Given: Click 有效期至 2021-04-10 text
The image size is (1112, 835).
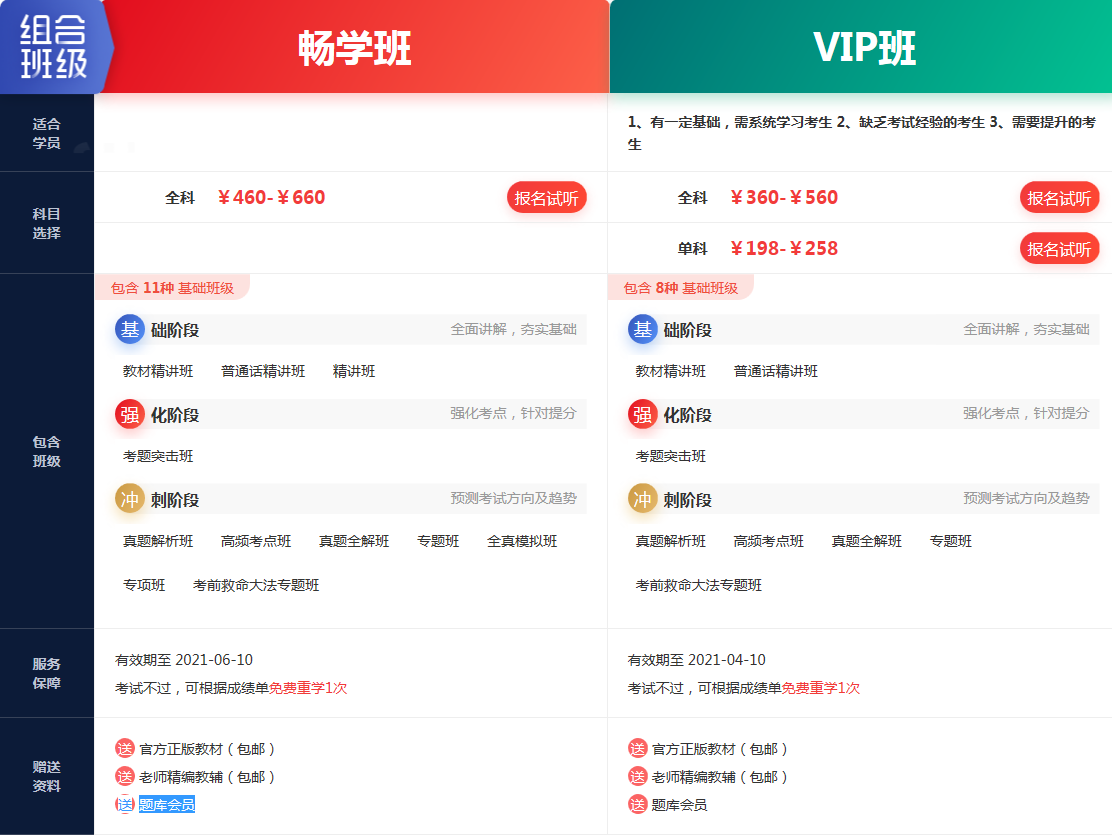Looking at the screenshot, I should tap(697, 660).
